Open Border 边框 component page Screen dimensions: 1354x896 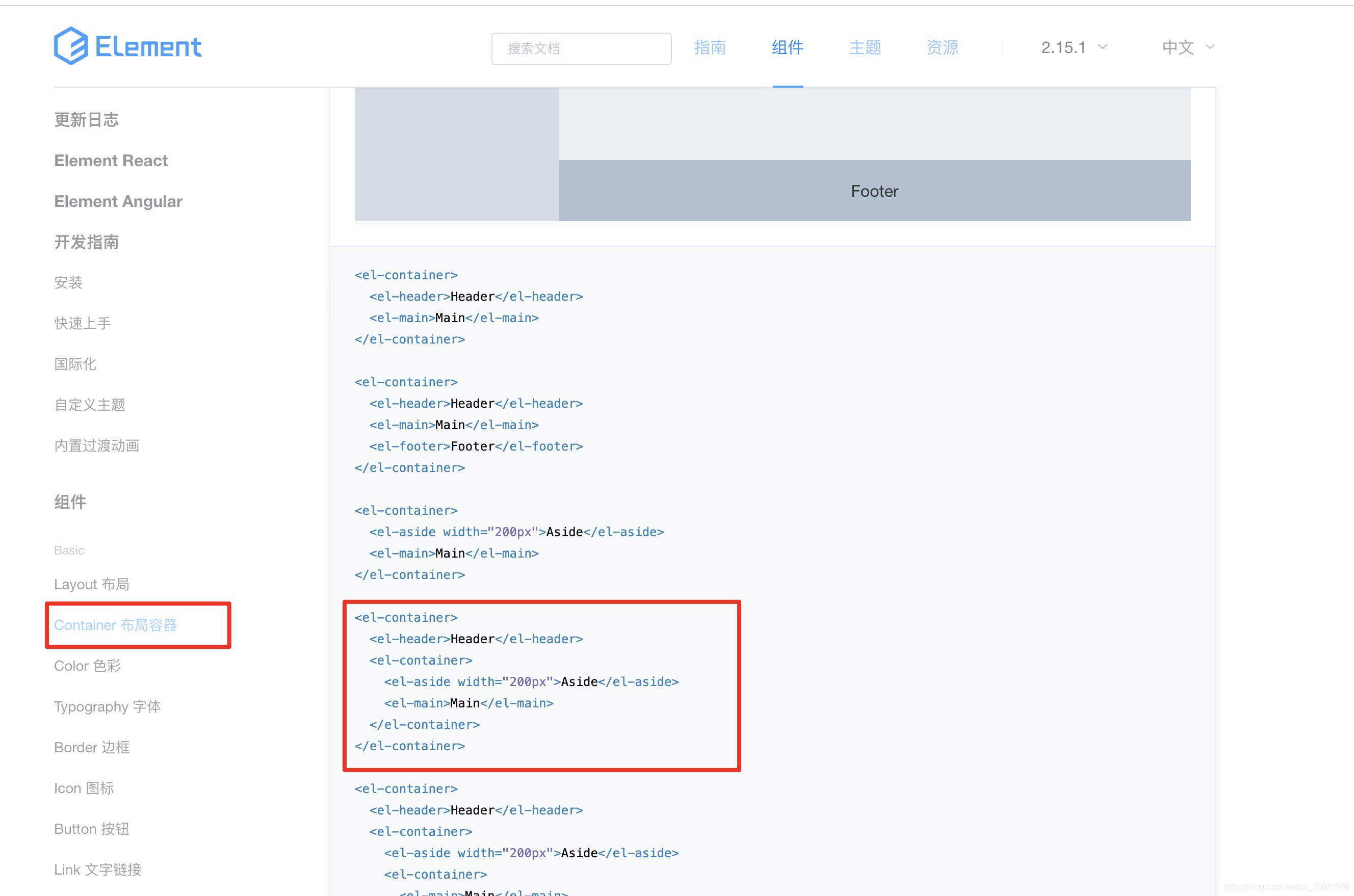pos(92,747)
